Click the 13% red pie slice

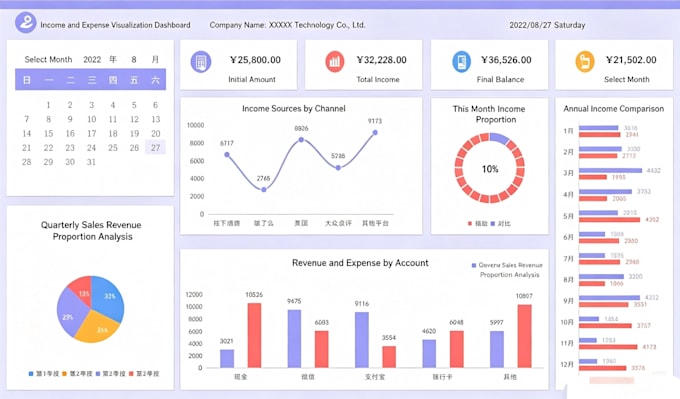82,290
